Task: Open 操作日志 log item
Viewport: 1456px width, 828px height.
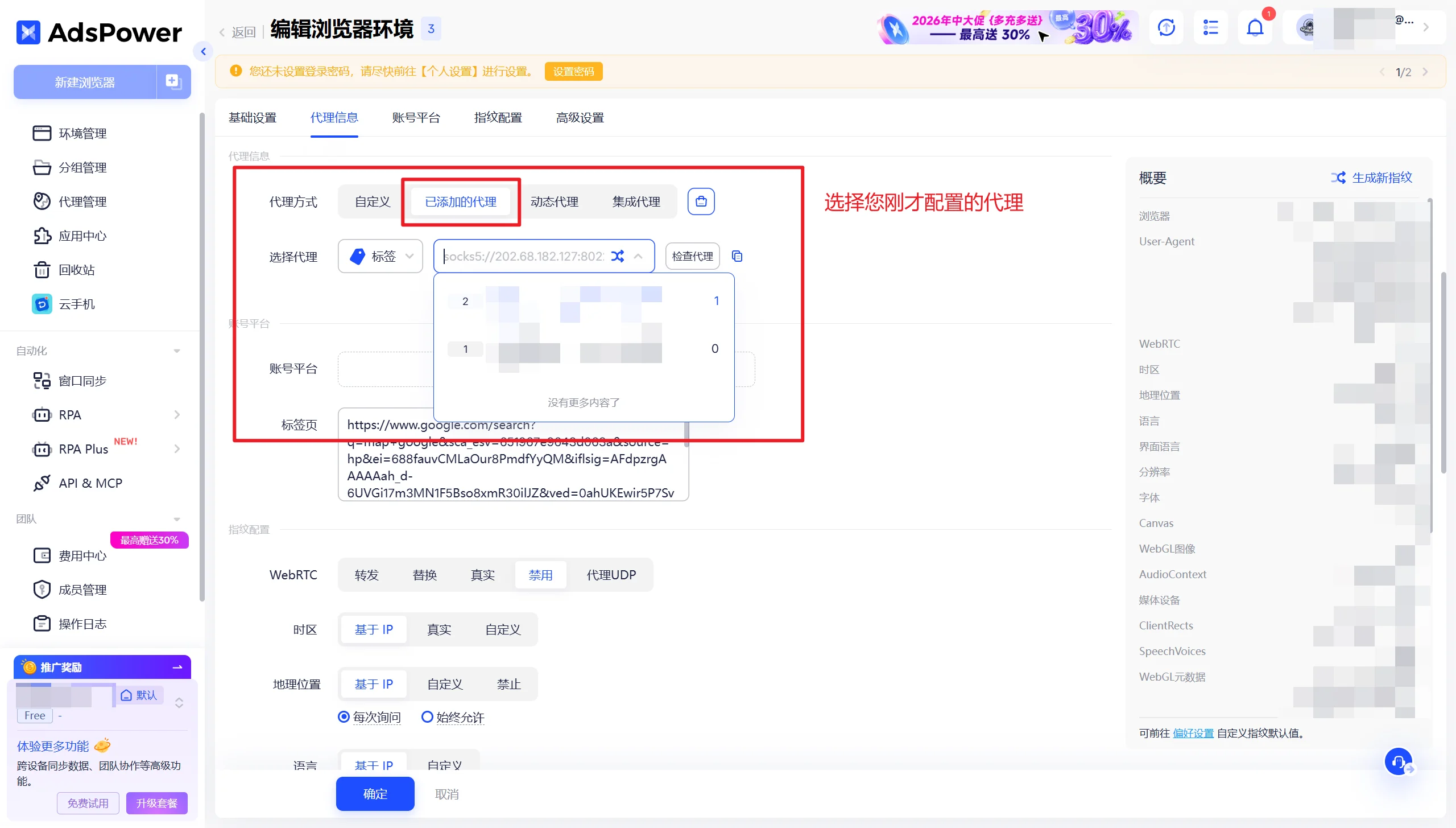Action: tap(70, 624)
